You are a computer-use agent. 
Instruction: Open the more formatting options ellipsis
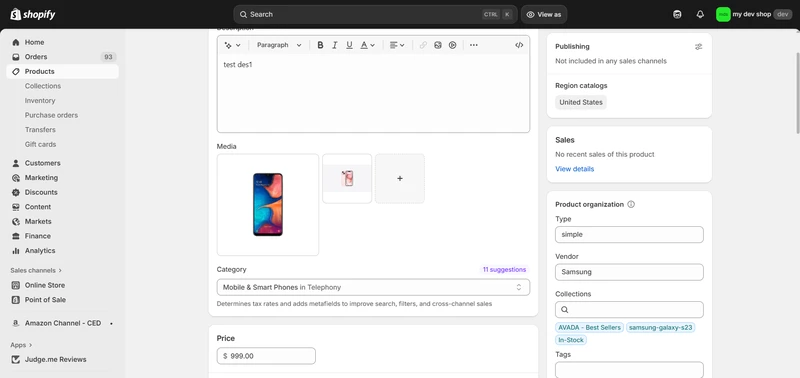point(473,45)
